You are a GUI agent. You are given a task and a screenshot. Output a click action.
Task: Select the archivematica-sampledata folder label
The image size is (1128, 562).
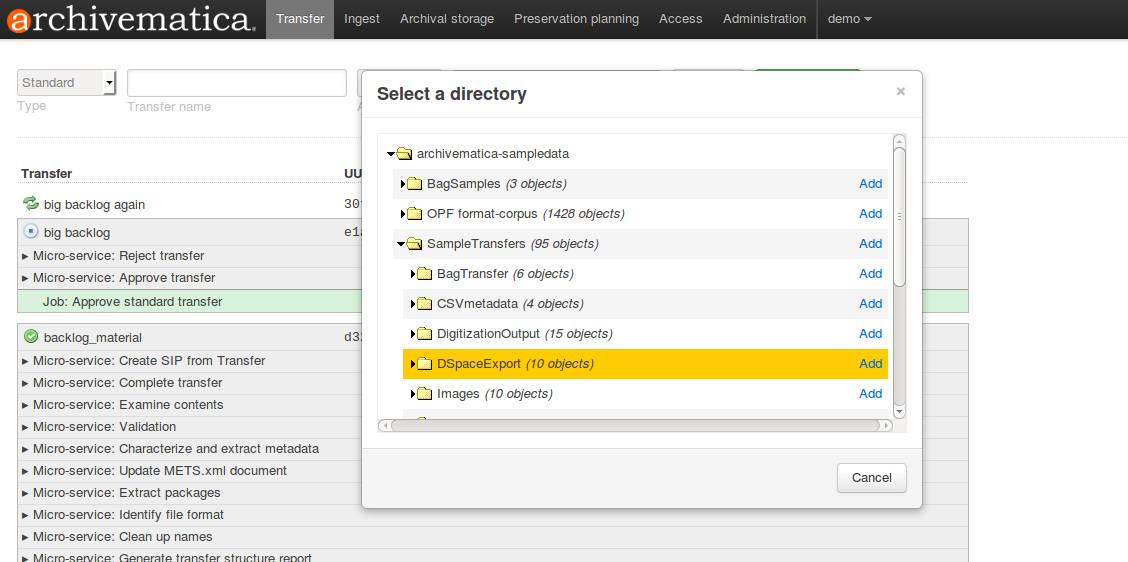493,153
